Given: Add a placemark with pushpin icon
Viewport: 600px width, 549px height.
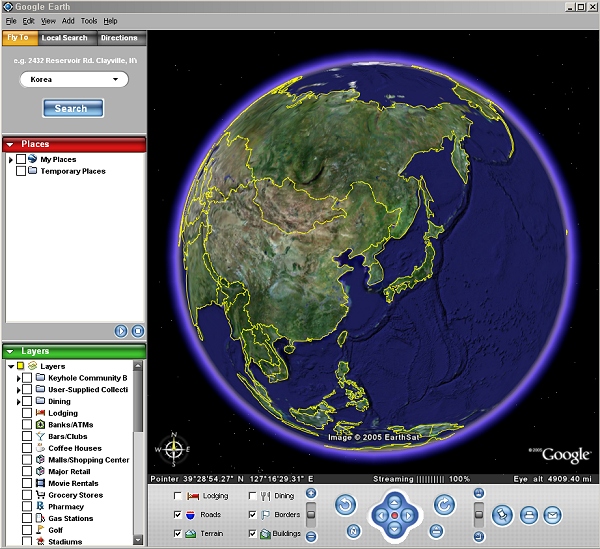Looking at the screenshot, I should click(x=502, y=515).
